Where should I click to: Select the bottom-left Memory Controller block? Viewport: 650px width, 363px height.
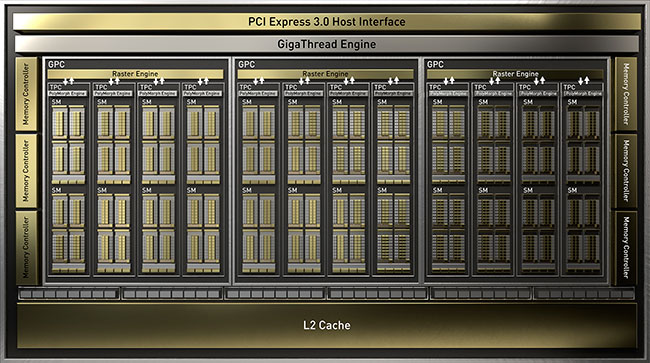[26, 247]
